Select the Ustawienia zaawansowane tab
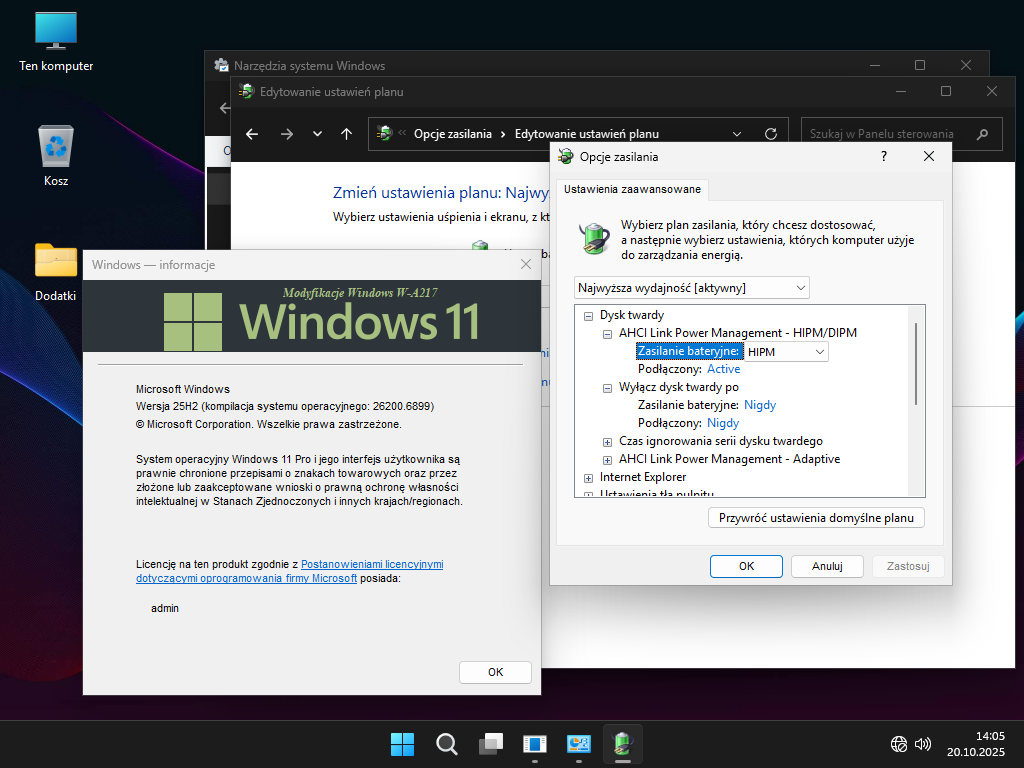 pos(632,189)
